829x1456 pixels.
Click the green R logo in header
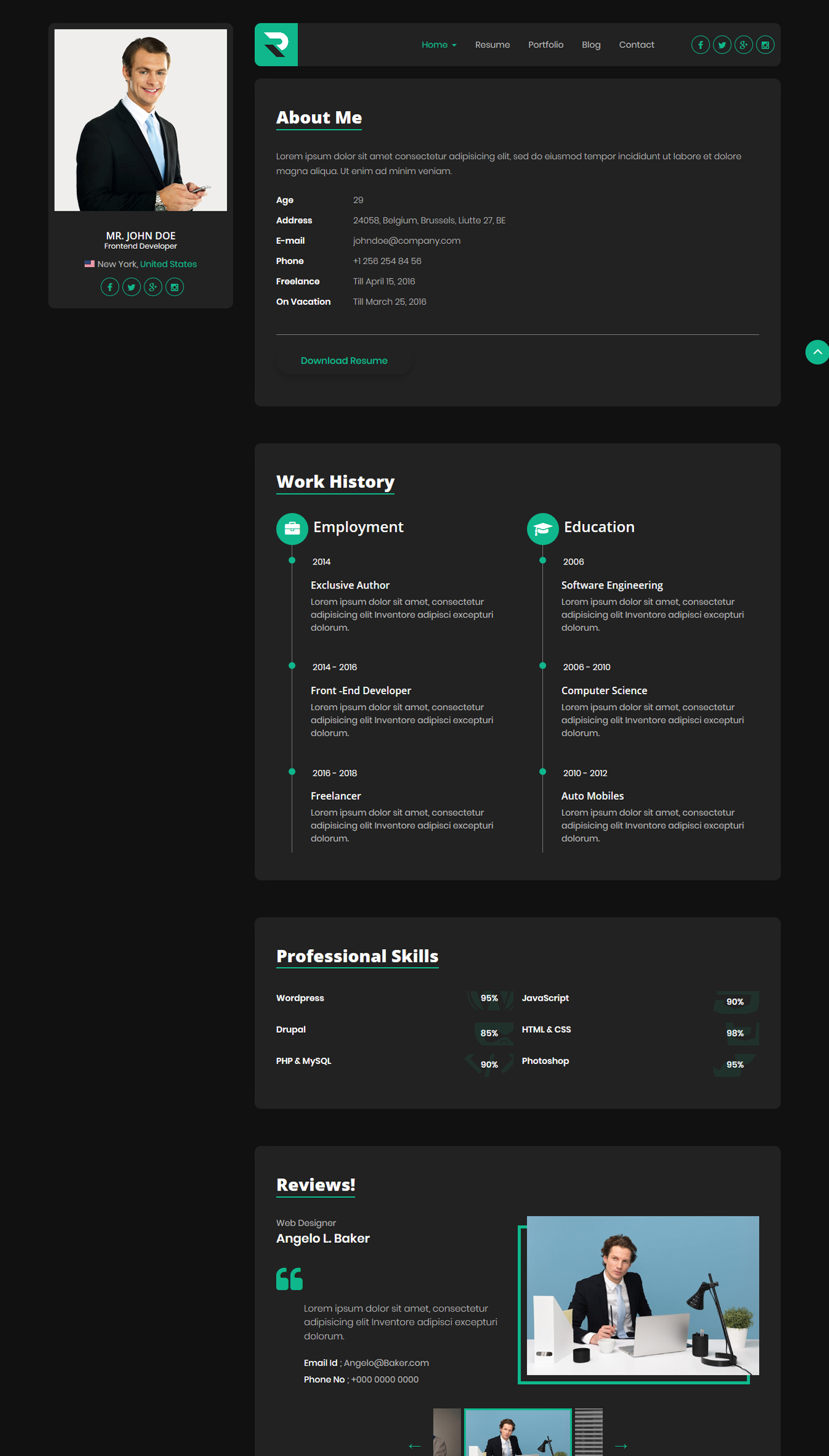click(x=276, y=45)
